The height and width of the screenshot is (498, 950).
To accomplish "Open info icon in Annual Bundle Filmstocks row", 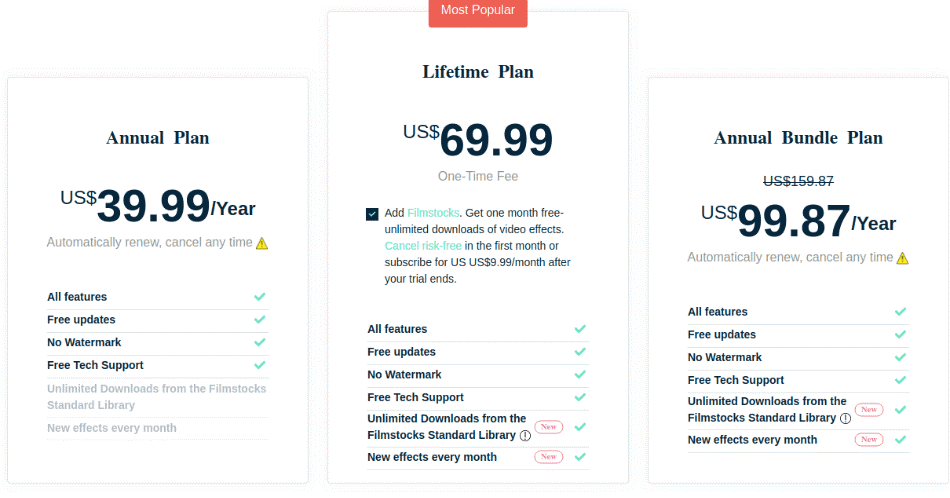I will (845, 419).
